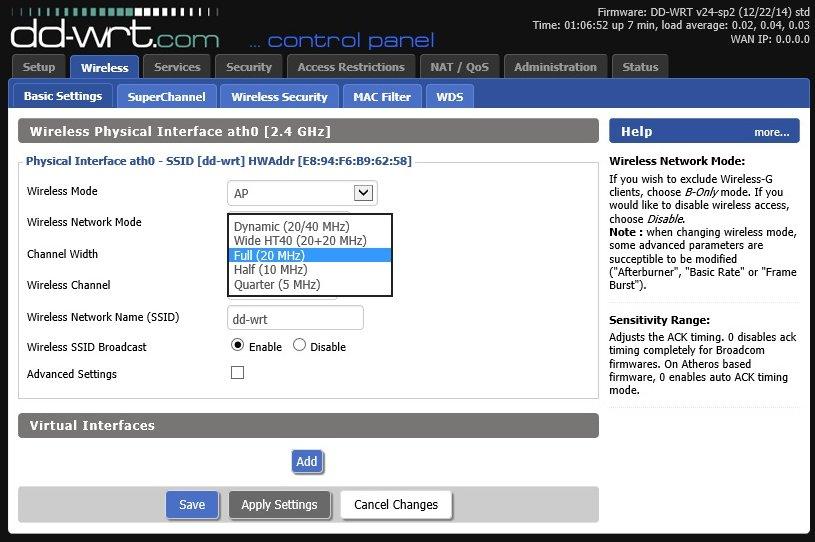Choose Wide HT40 (20+20 MHz) option
The image size is (815, 542).
(x=309, y=241)
